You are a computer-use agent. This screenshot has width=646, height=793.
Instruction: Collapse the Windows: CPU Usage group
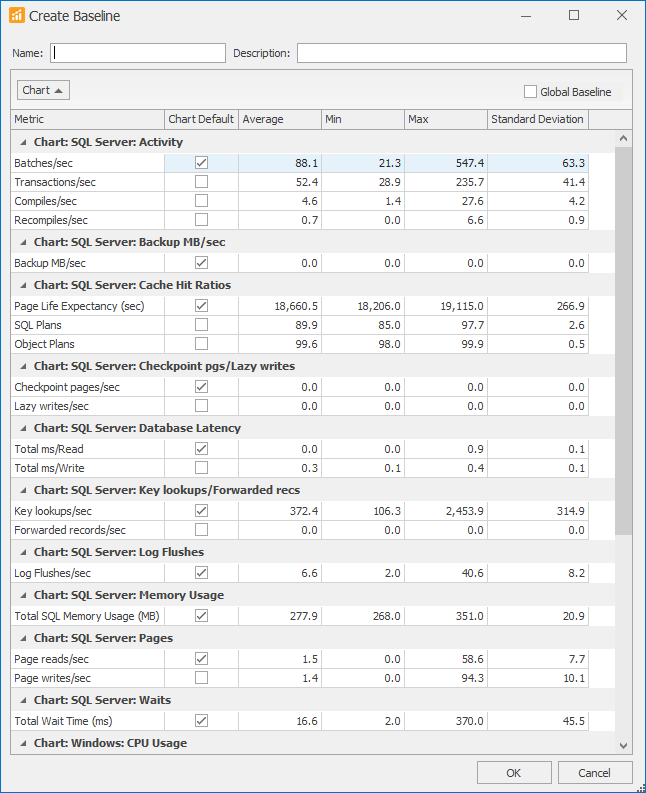click(23, 743)
